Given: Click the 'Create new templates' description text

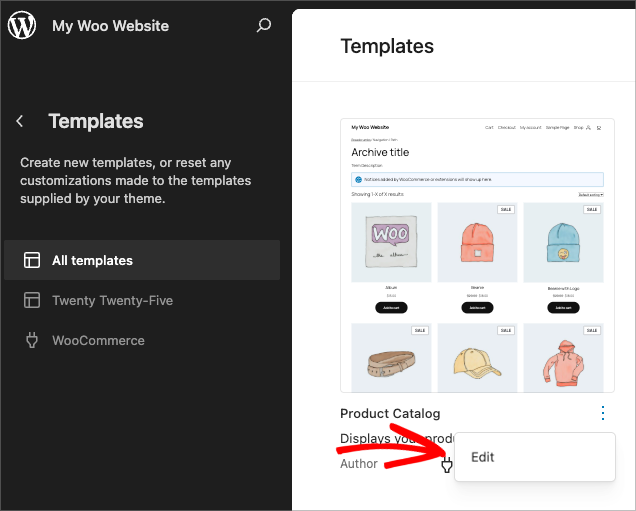Looking at the screenshot, I should point(135,180).
